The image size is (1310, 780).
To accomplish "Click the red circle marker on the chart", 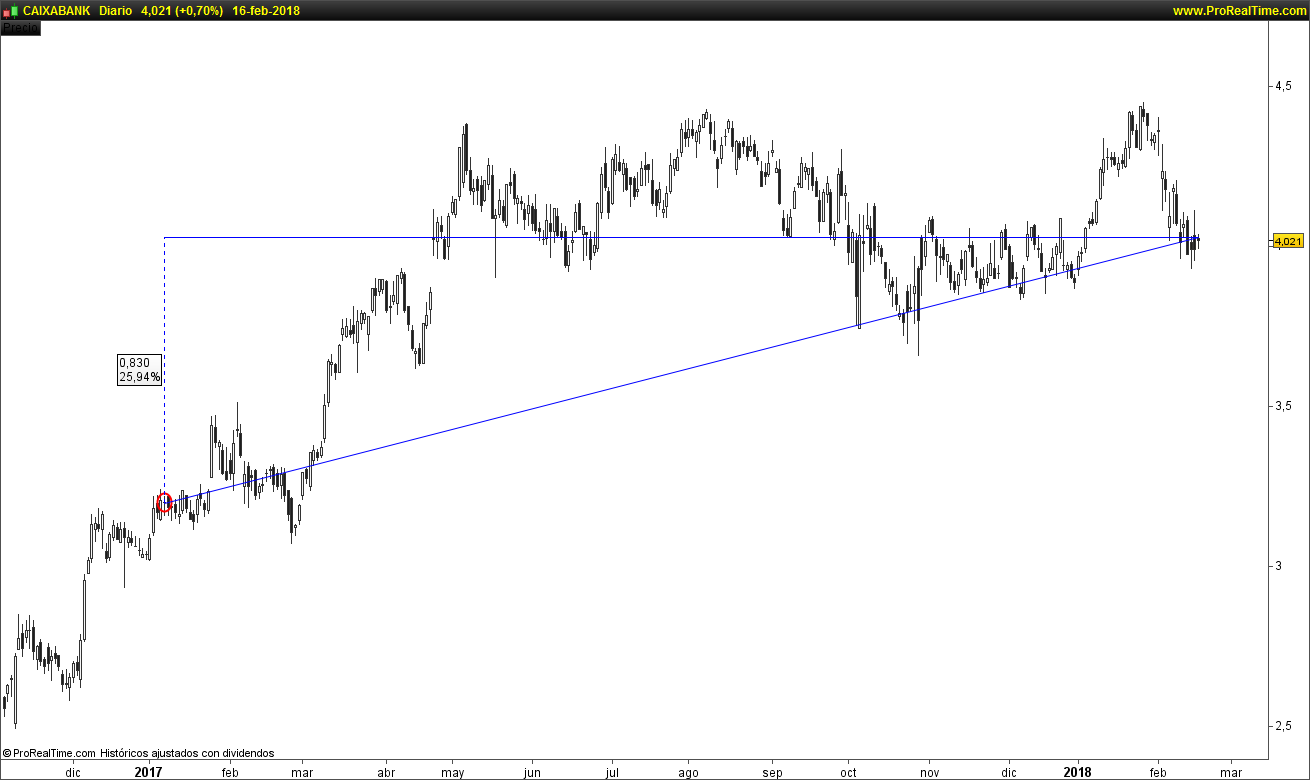I will coord(164,502).
